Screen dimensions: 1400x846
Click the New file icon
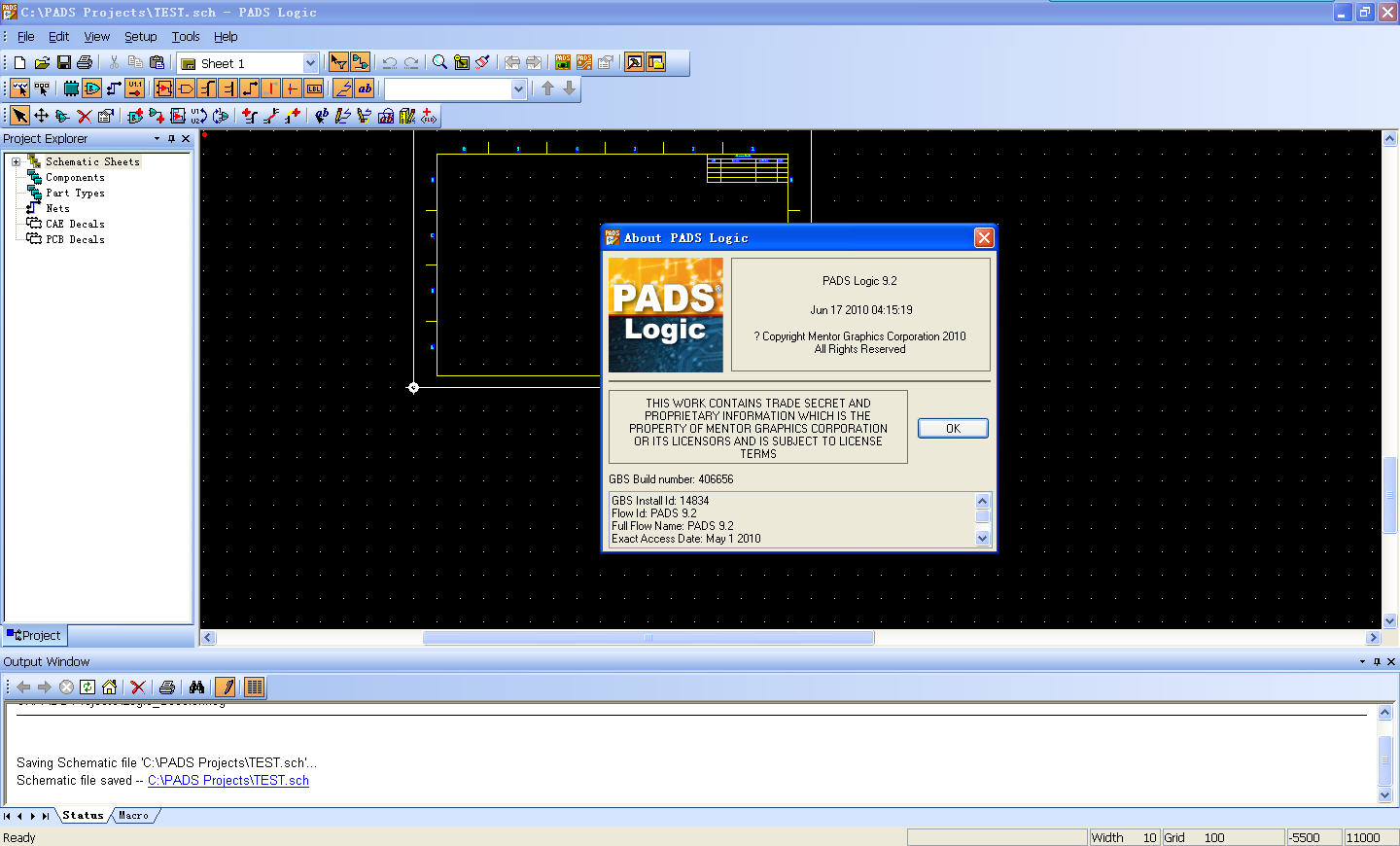point(20,62)
